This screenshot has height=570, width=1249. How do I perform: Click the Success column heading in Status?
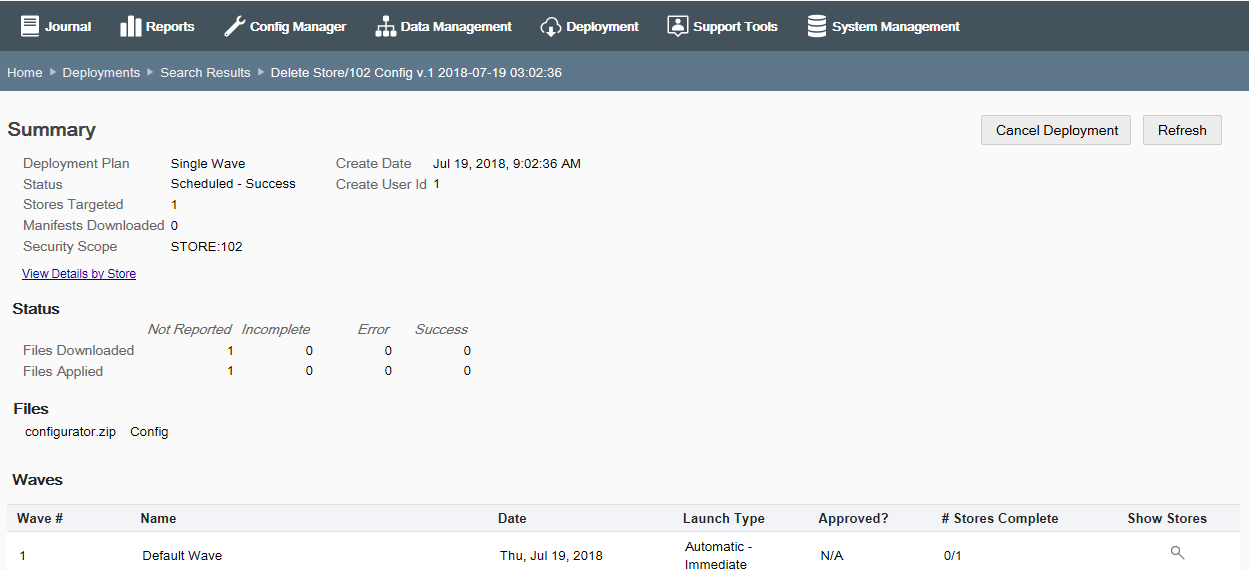[x=442, y=329]
